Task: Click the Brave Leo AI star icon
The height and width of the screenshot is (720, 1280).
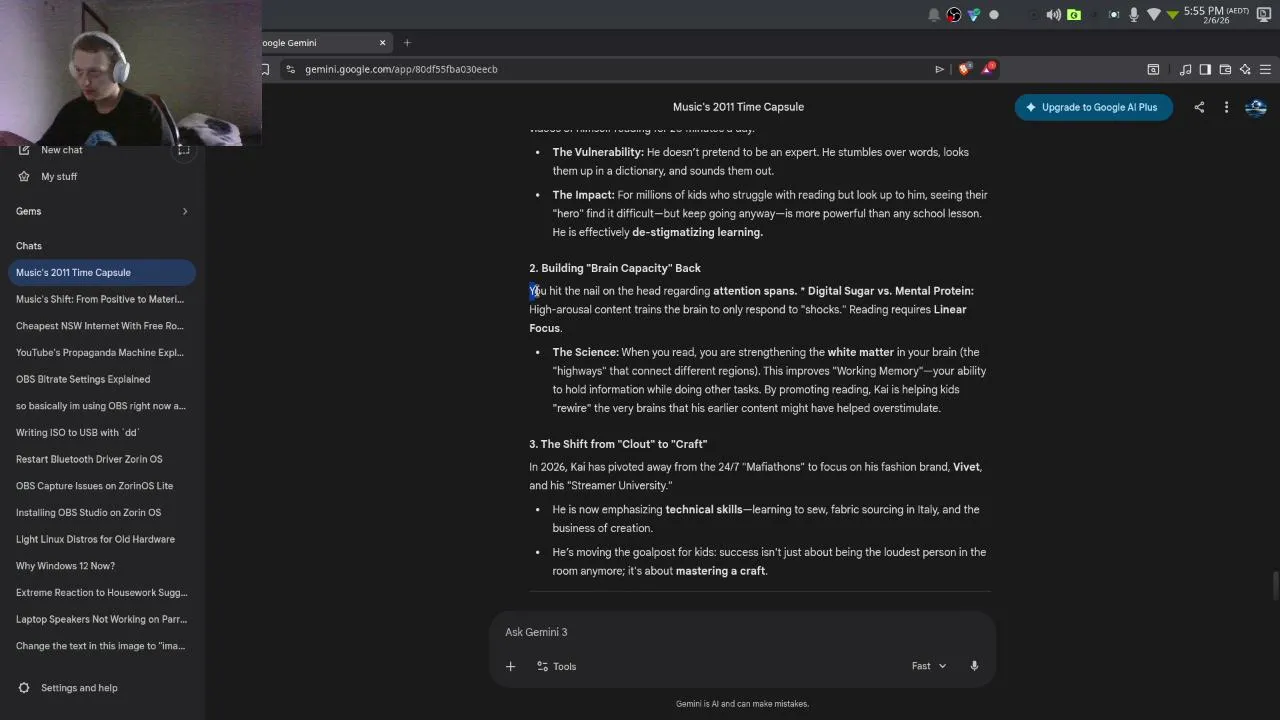Action: pyautogui.click(x=1245, y=69)
